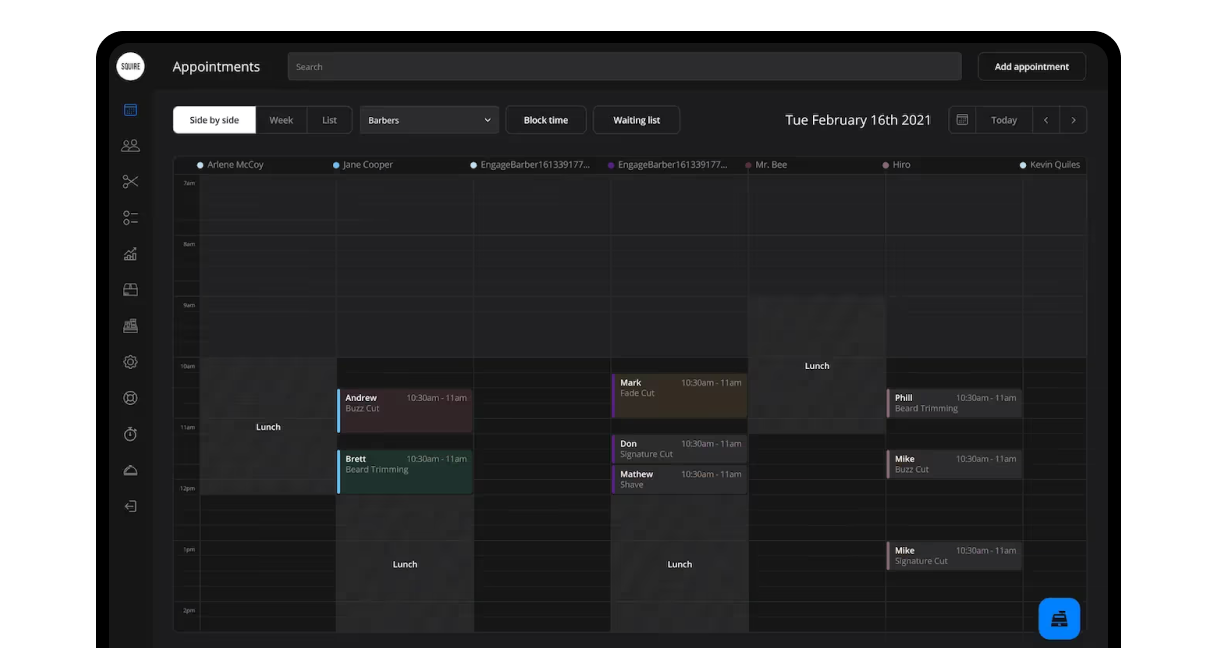Open the settings gear icon in sidebar
The height and width of the screenshot is (648, 1216).
(x=130, y=362)
